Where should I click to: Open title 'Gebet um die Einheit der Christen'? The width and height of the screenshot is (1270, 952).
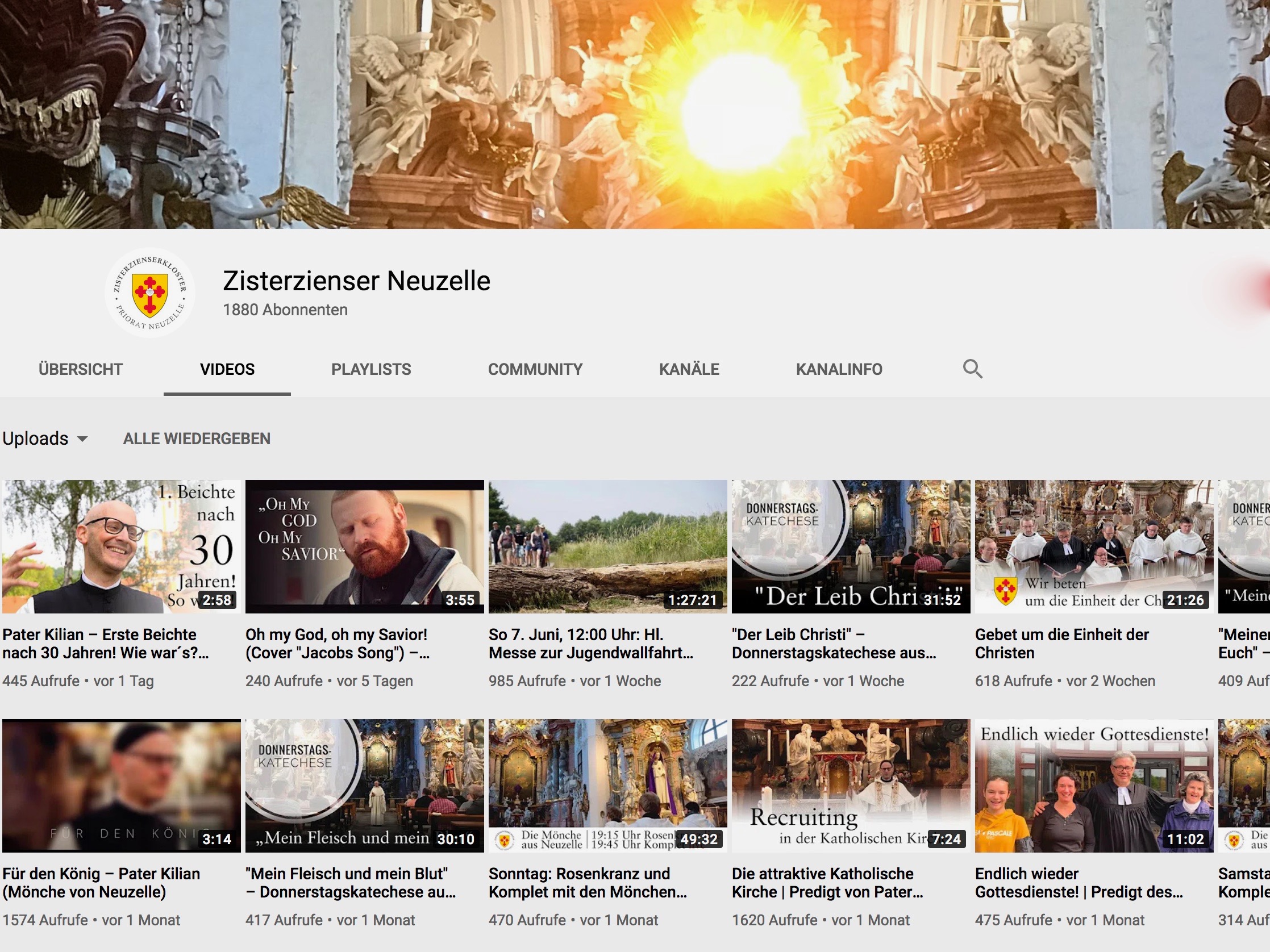click(x=1062, y=644)
